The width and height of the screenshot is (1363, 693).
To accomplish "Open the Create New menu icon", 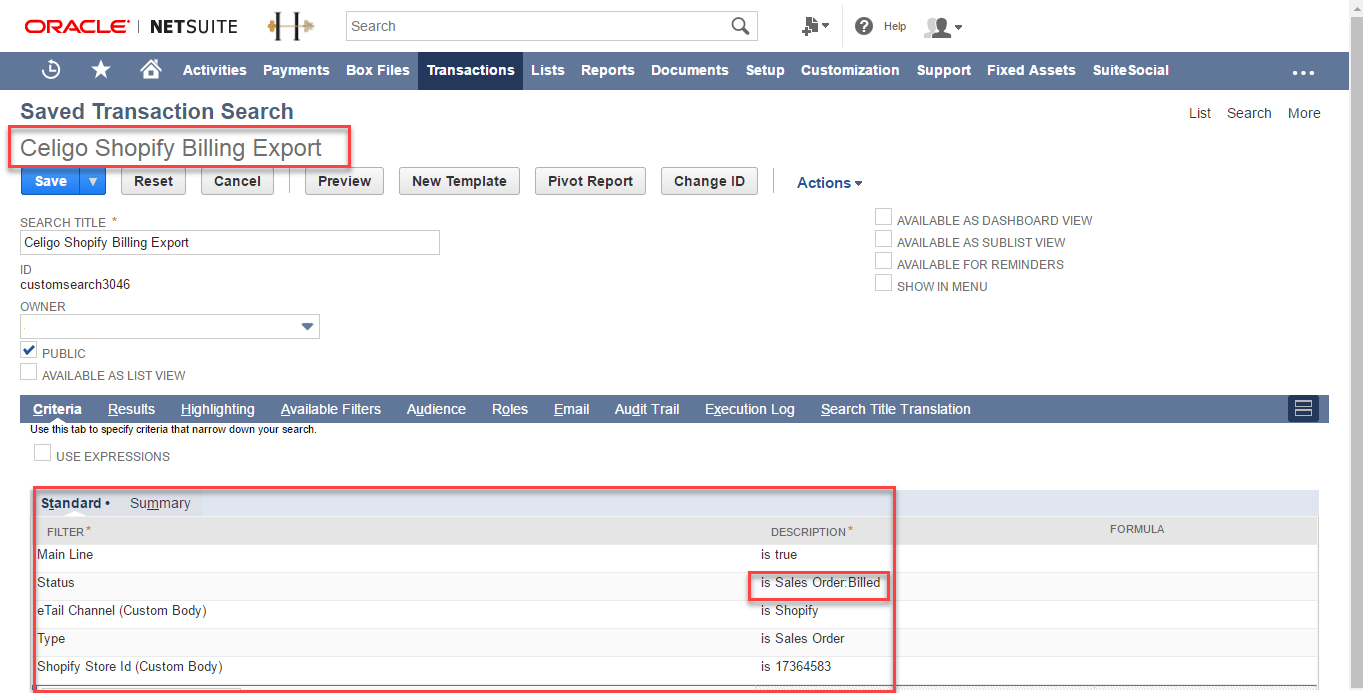I will tap(815, 26).
